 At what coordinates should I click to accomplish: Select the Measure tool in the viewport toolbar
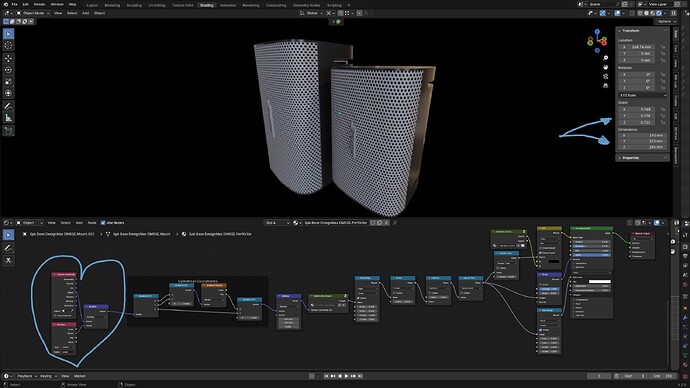click(8, 117)
